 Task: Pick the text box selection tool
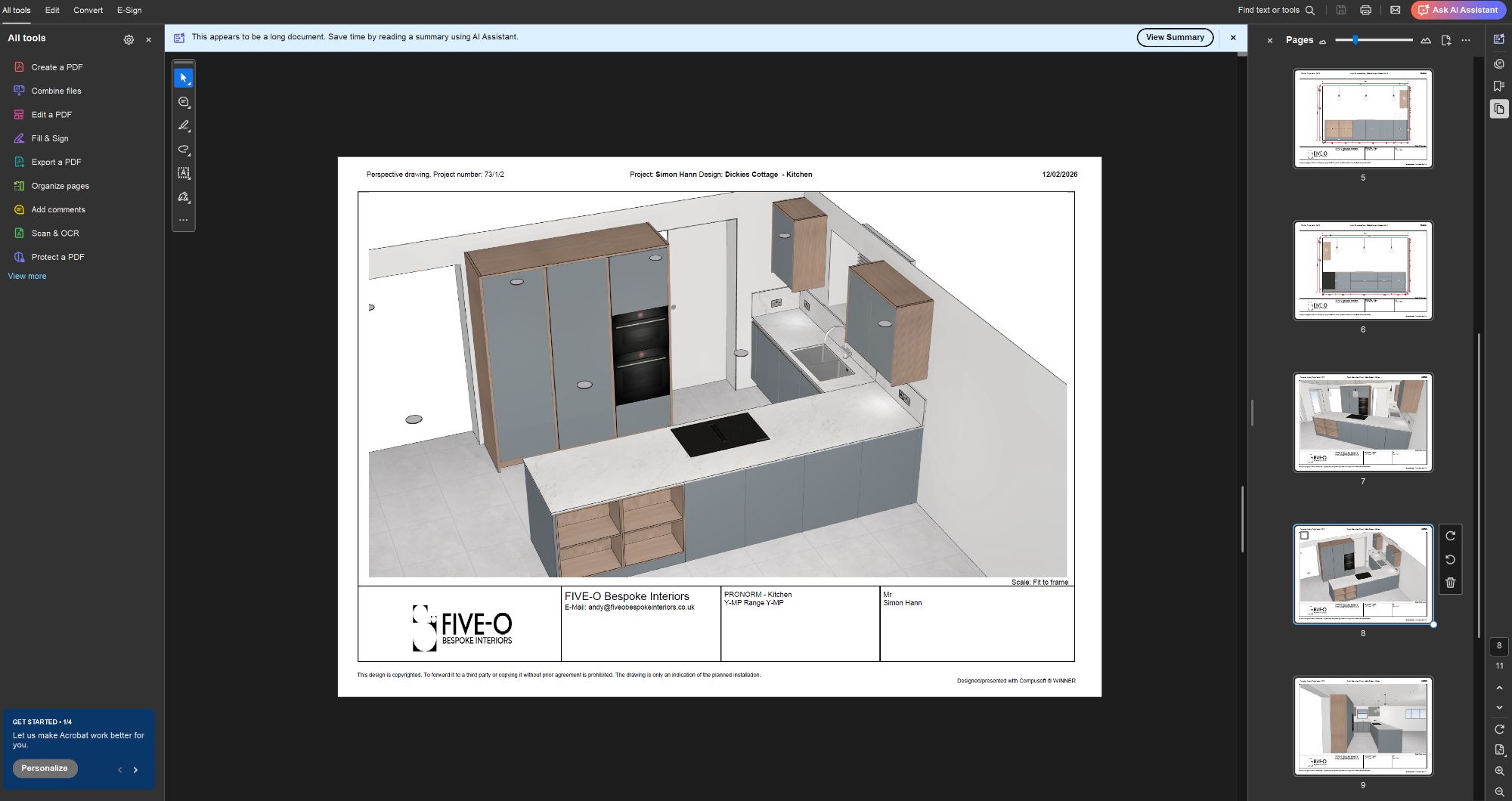tap(184, 173)
